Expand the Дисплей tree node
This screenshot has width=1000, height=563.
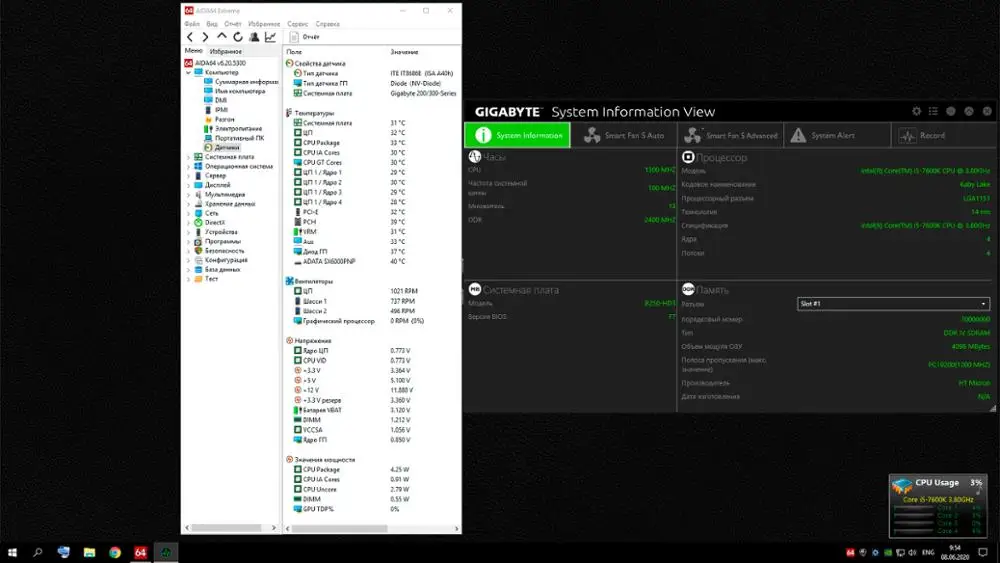point(189,185)
